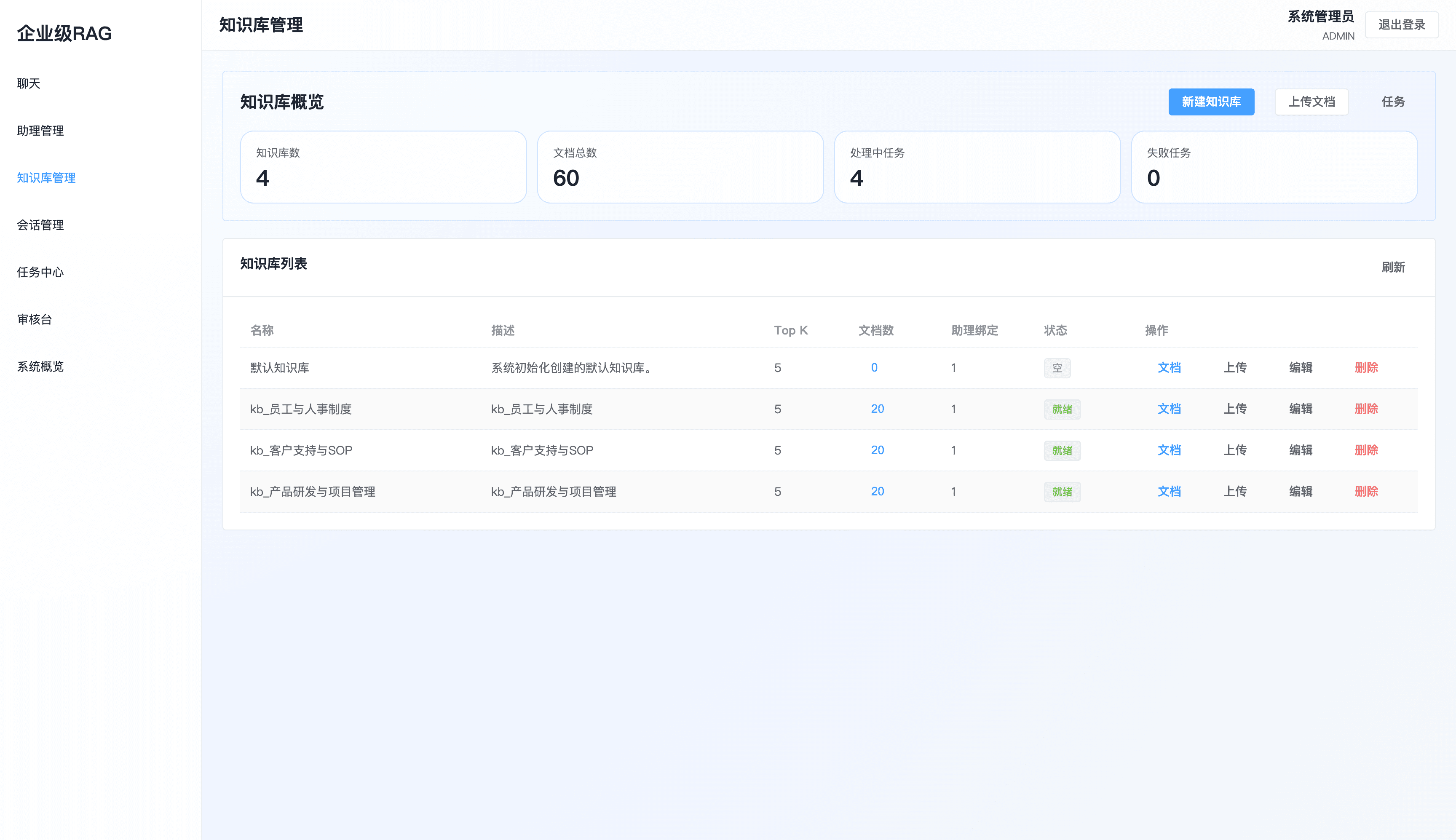
Task: Click 删除 for kb_员工与人事制度 row
Action: click(1366, 409)
